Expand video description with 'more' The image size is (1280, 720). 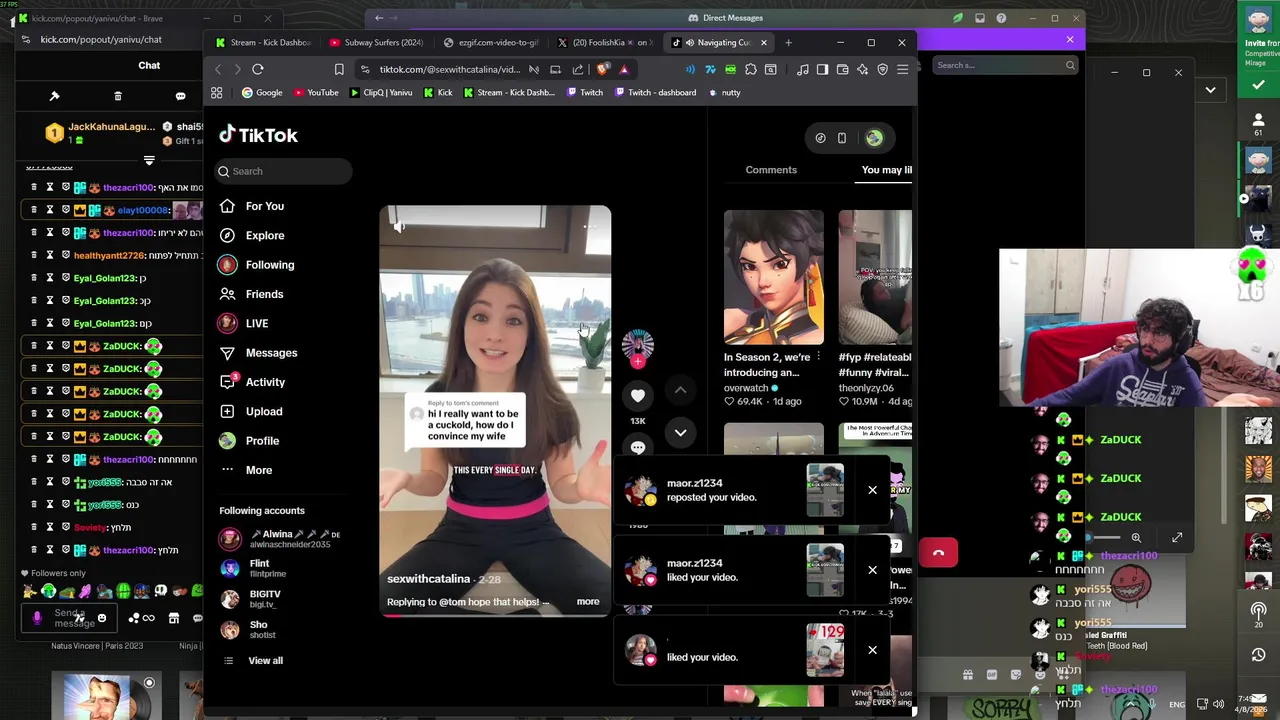click(x=588, y=602)
